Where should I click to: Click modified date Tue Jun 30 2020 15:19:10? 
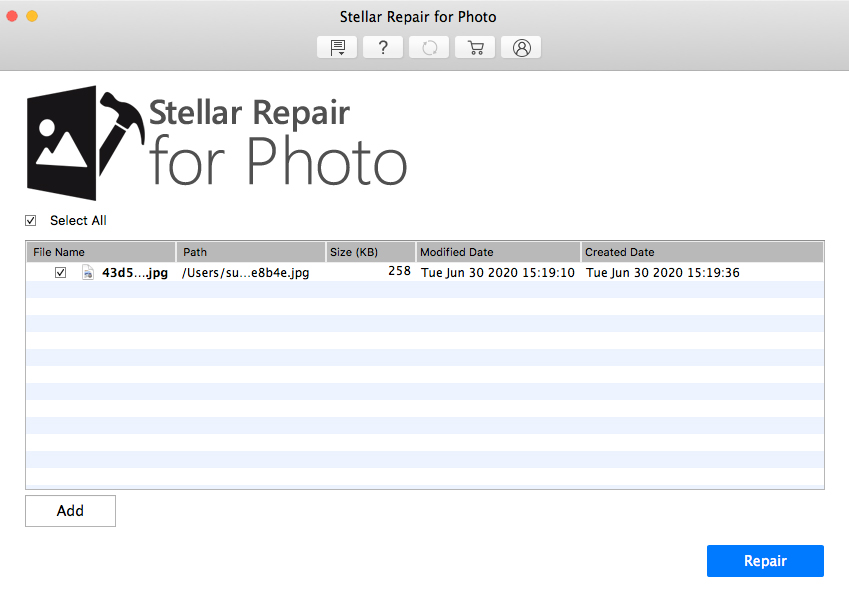coord(498,272)
